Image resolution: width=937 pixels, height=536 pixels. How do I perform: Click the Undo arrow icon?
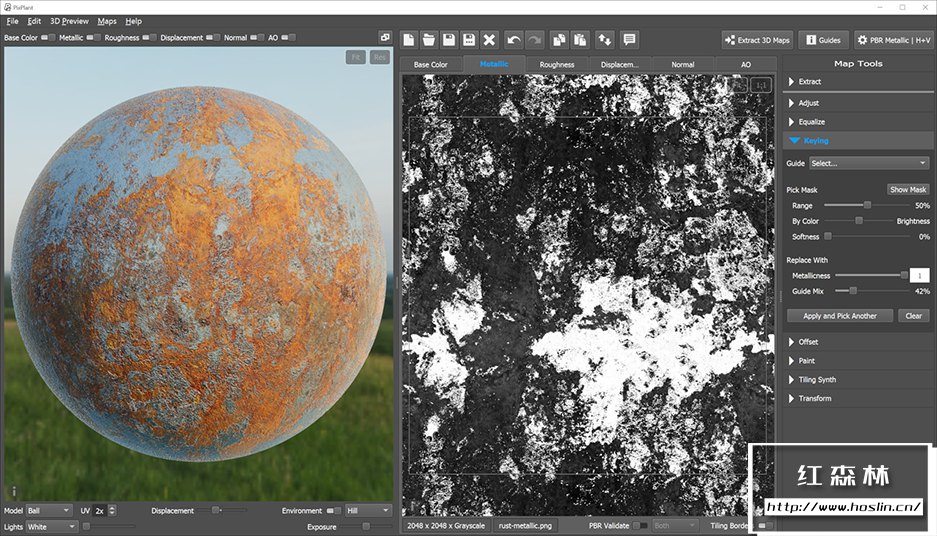[x=513, y=40]
